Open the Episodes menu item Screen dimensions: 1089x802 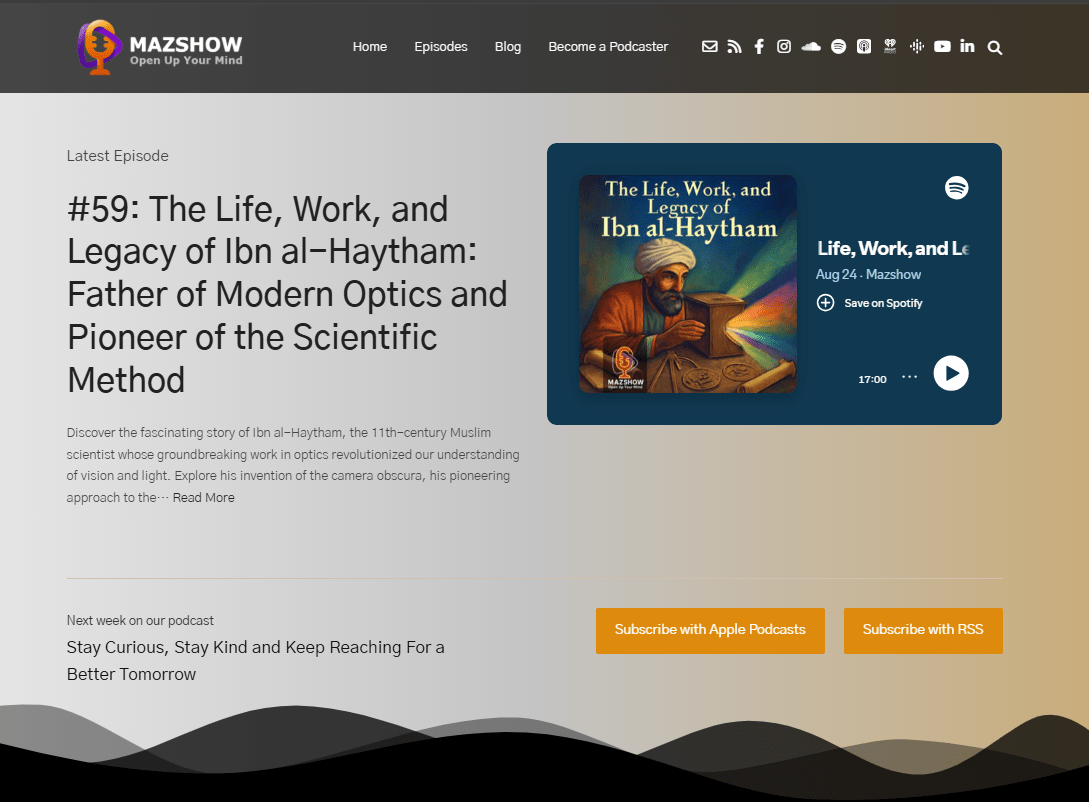[x=440, y=47]
